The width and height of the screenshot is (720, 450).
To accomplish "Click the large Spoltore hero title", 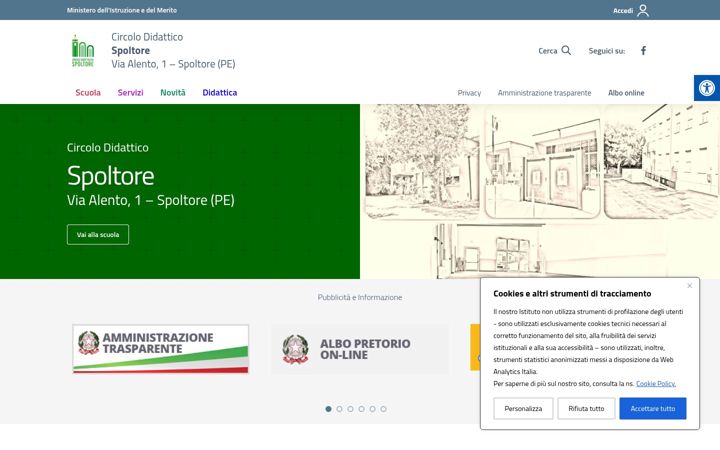I will [111, 176].
